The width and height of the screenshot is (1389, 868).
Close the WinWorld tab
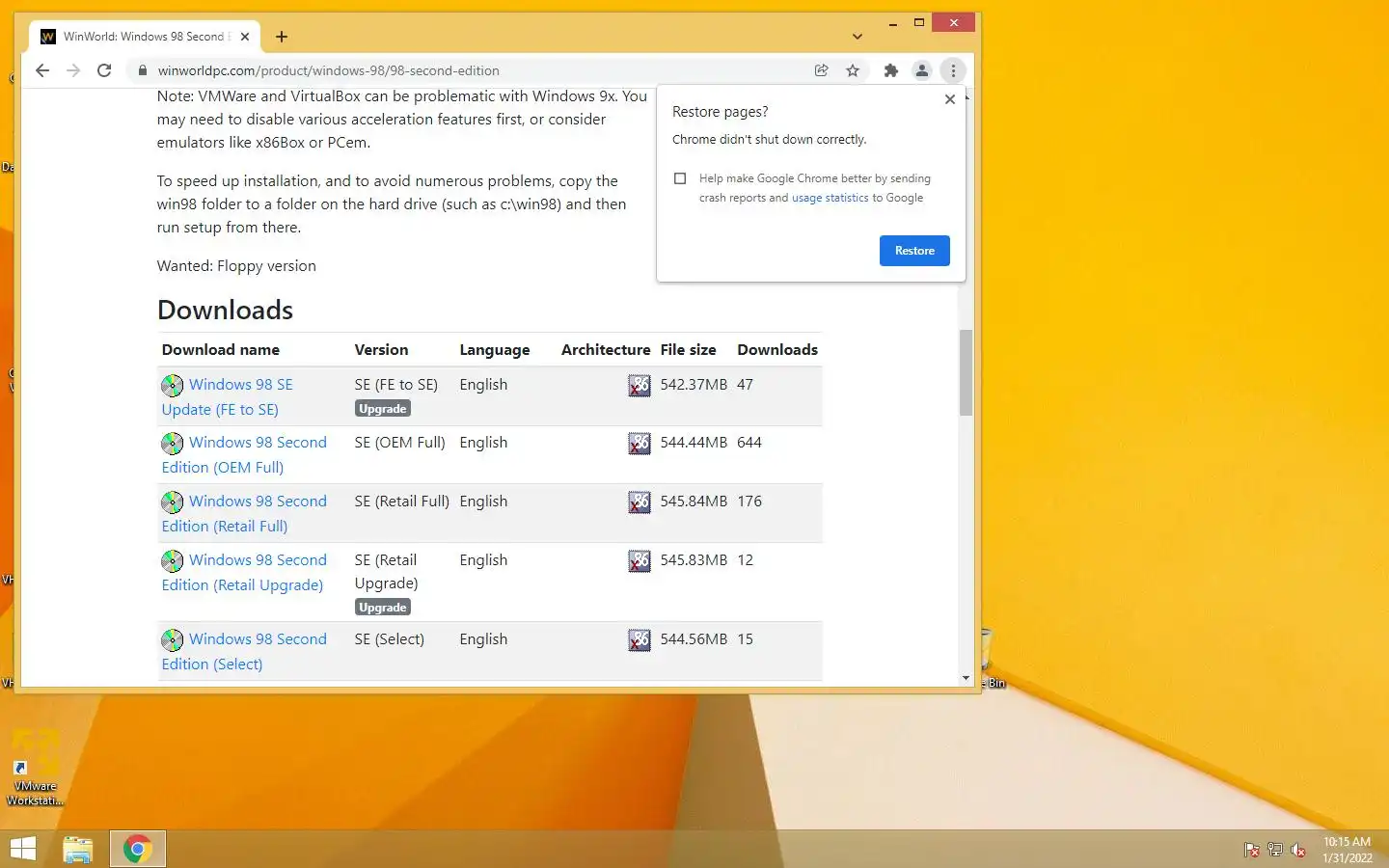pos(245,37)
